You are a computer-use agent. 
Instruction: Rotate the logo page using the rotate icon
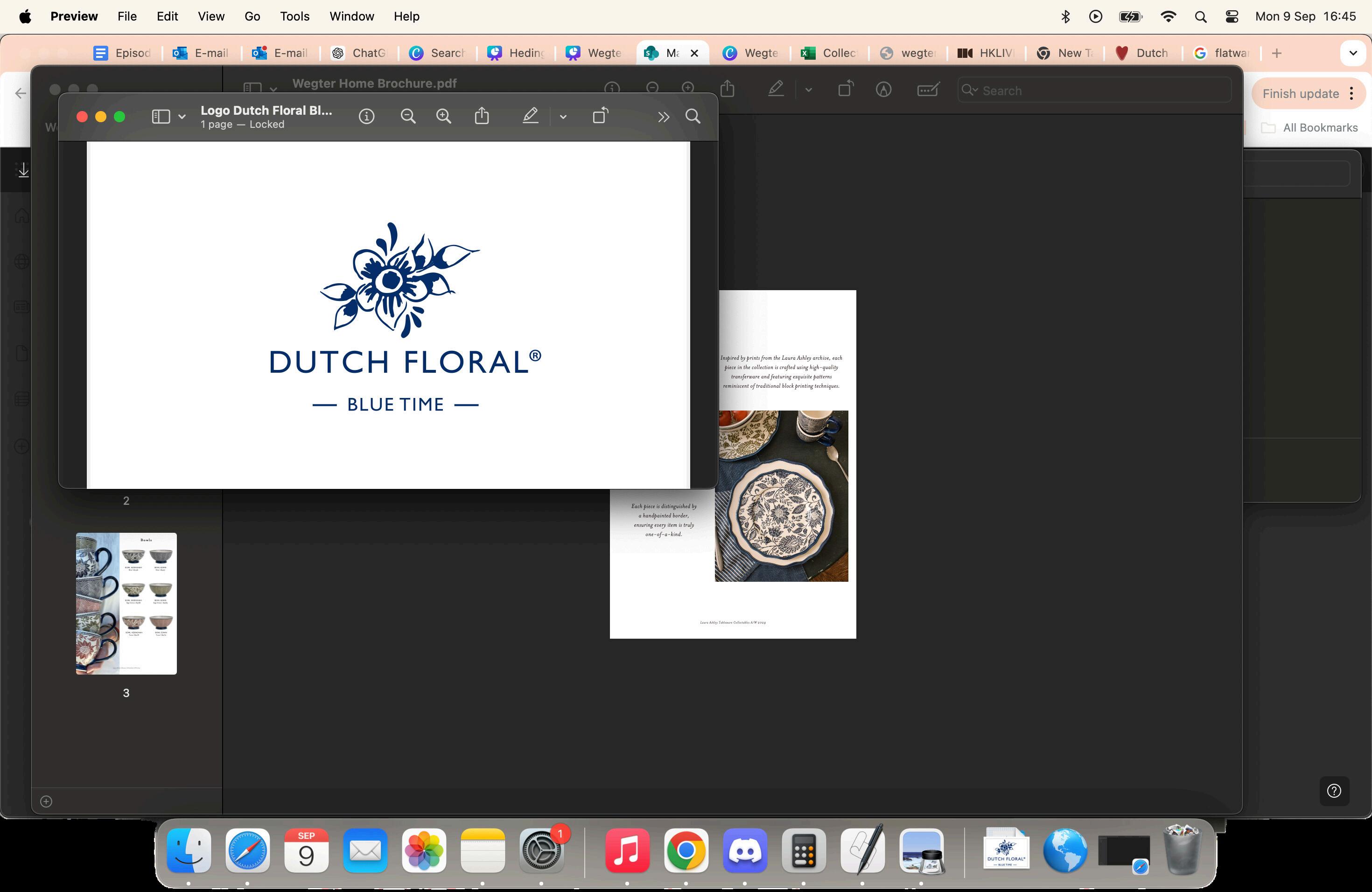pos(600,116)
